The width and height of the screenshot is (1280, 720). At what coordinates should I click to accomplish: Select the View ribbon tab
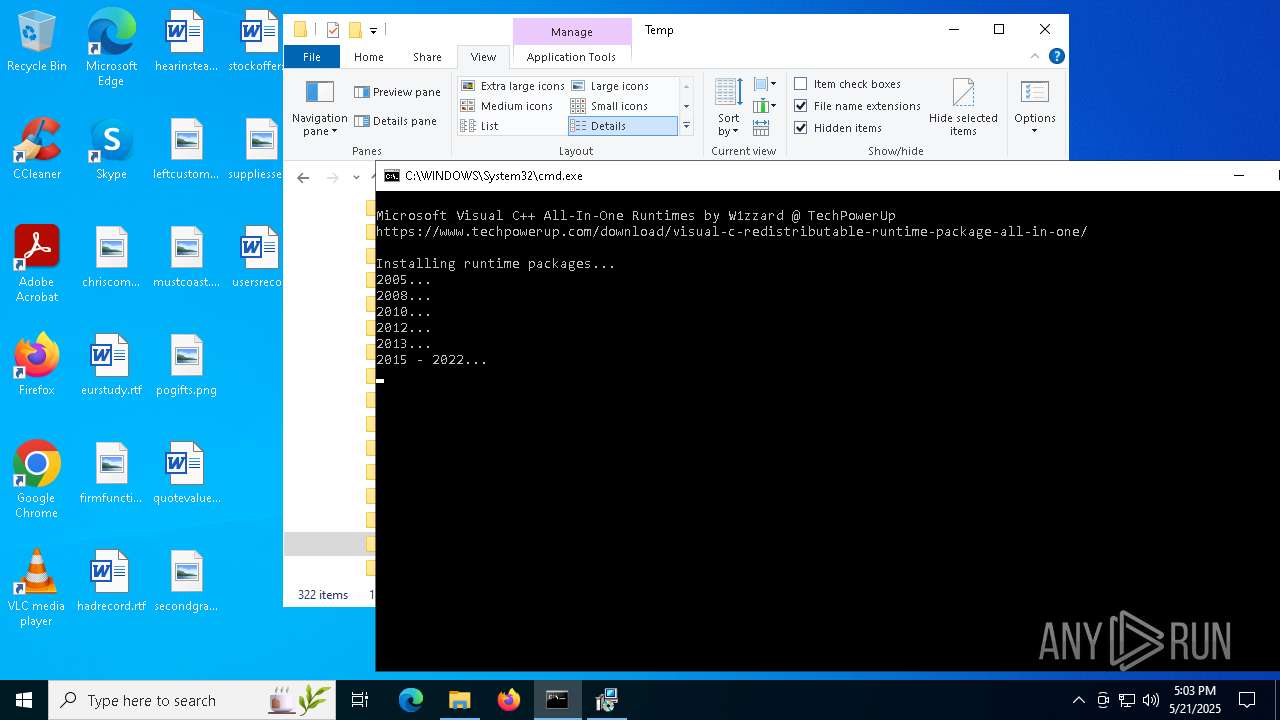[483, 57]
